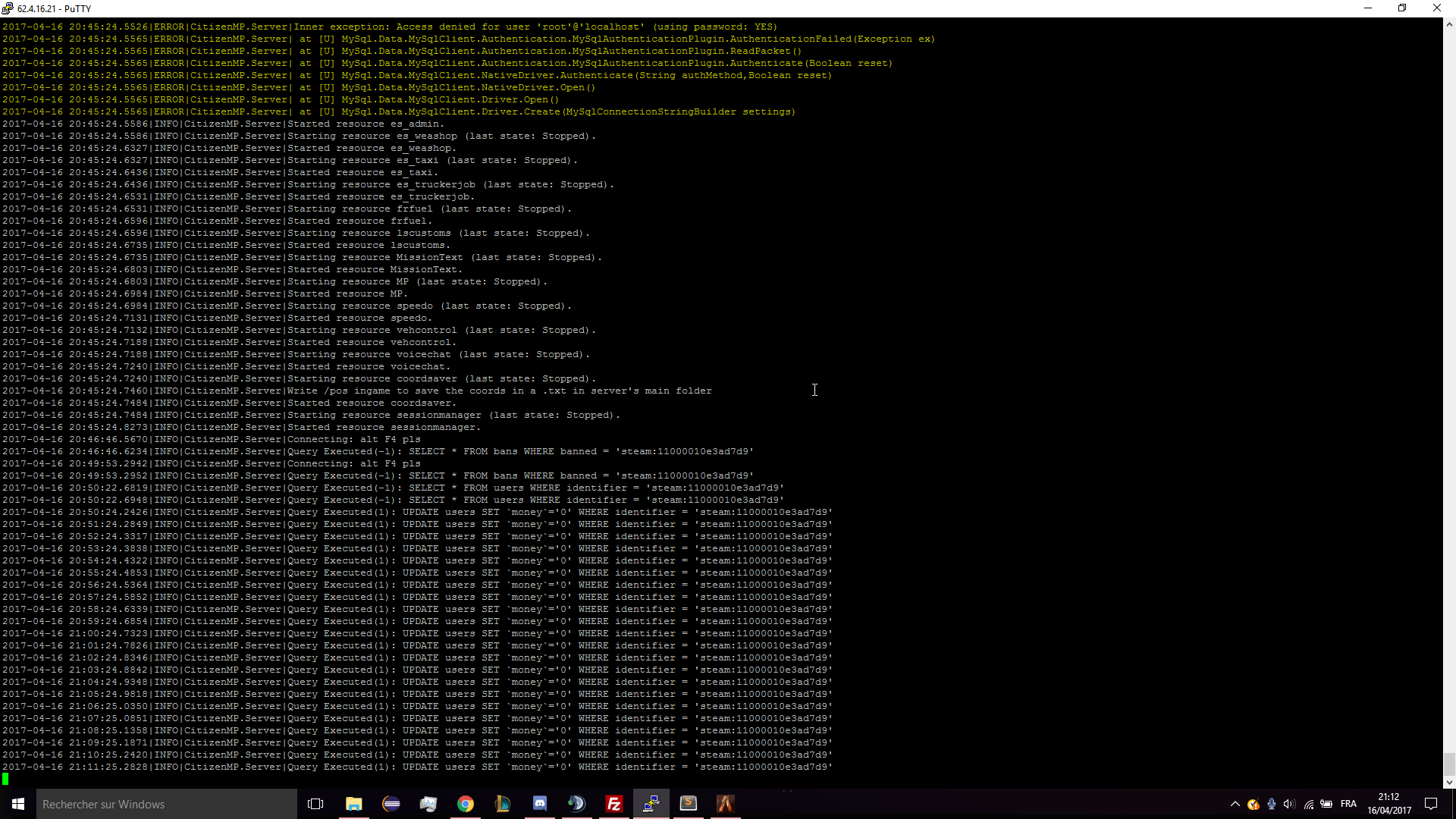
Task: Open the PuTTY system menu icon in title bar
Action: click(8, 8)
